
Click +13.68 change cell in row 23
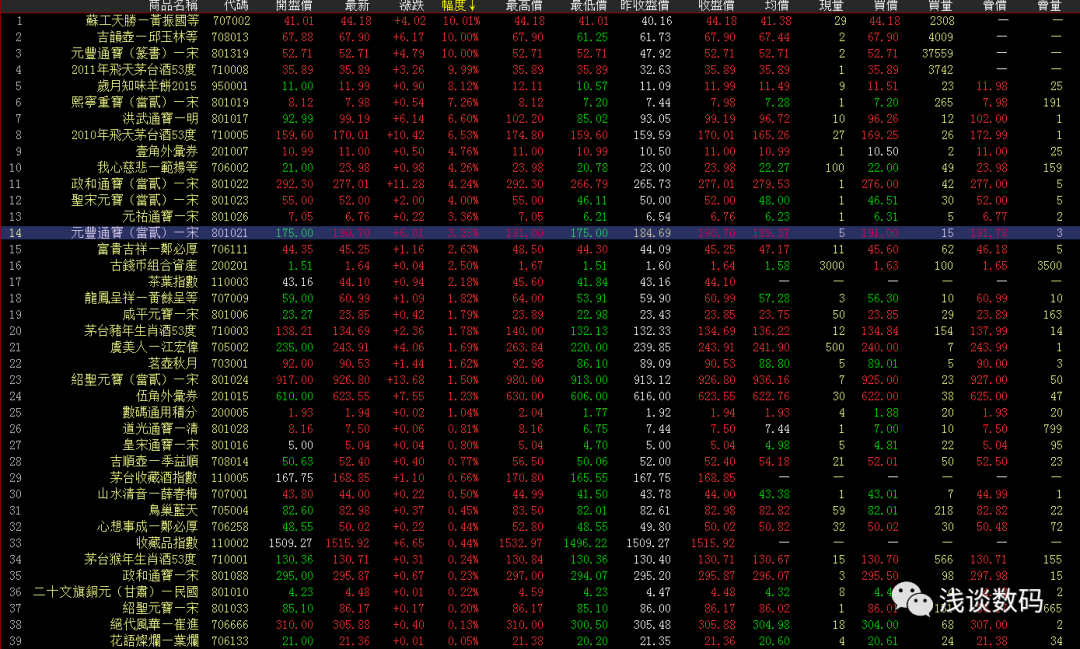pos(406,380)
